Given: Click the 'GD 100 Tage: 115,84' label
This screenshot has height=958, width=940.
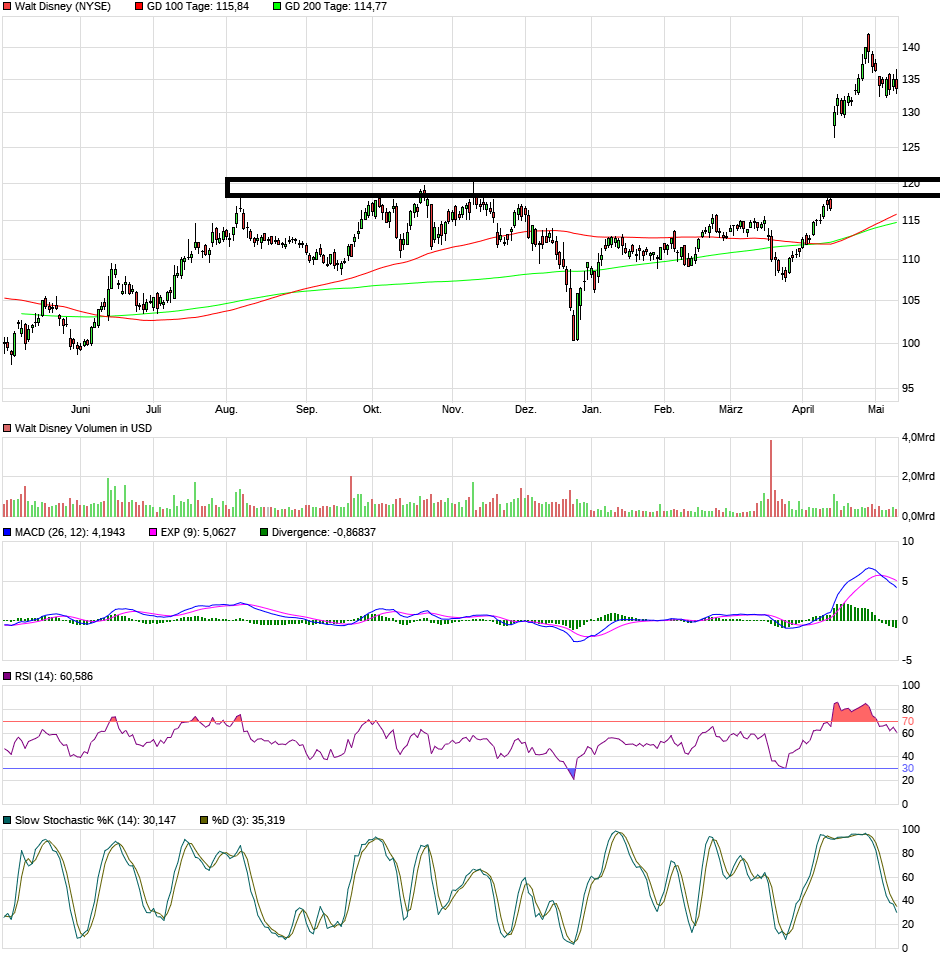Looking at the screenshot, I should point(198,7).
